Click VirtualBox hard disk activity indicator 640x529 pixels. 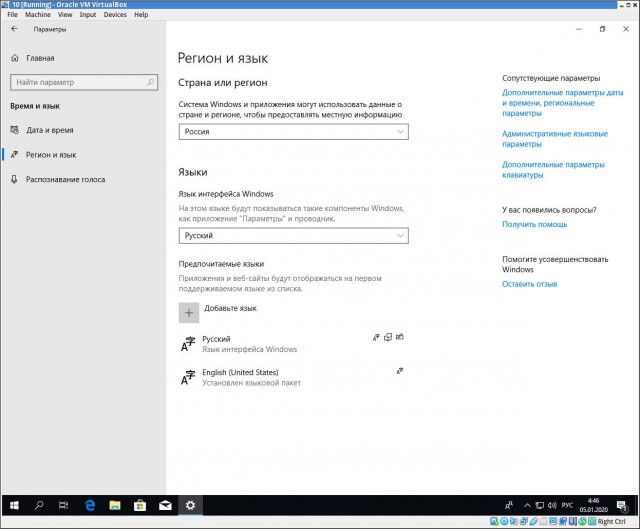[494, 521]
